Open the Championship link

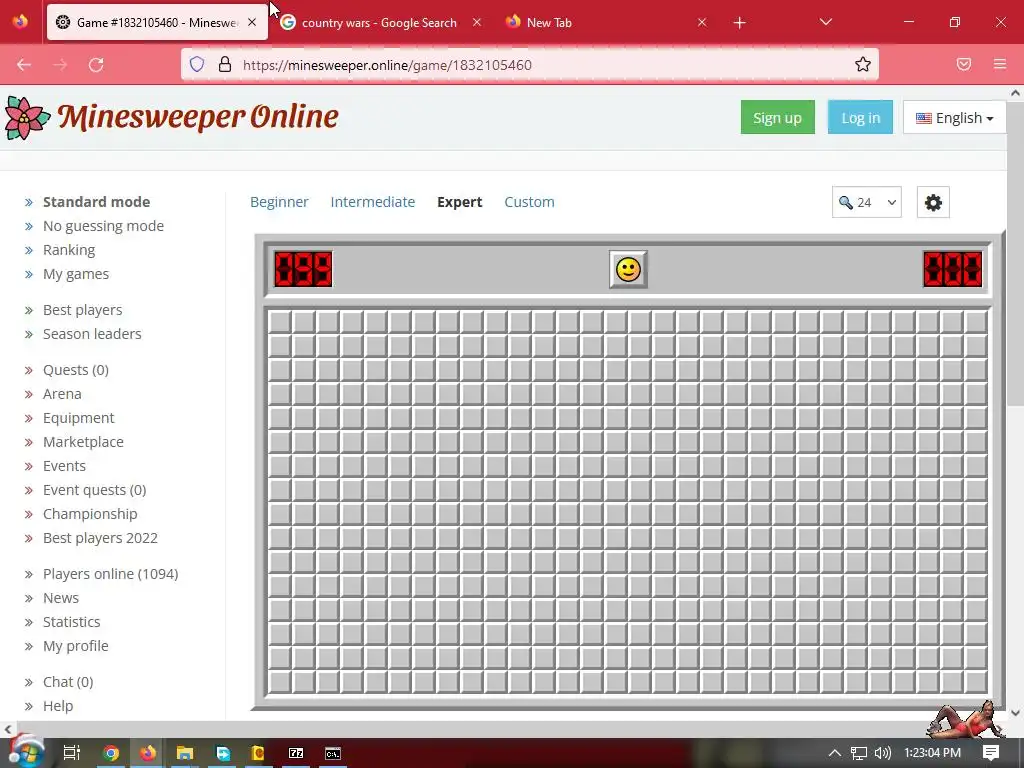(x=90, y=514)
